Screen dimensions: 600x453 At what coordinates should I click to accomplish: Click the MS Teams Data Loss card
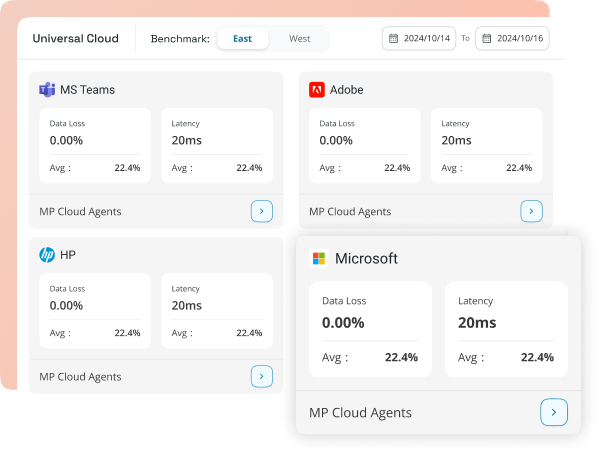pos(94,145)
